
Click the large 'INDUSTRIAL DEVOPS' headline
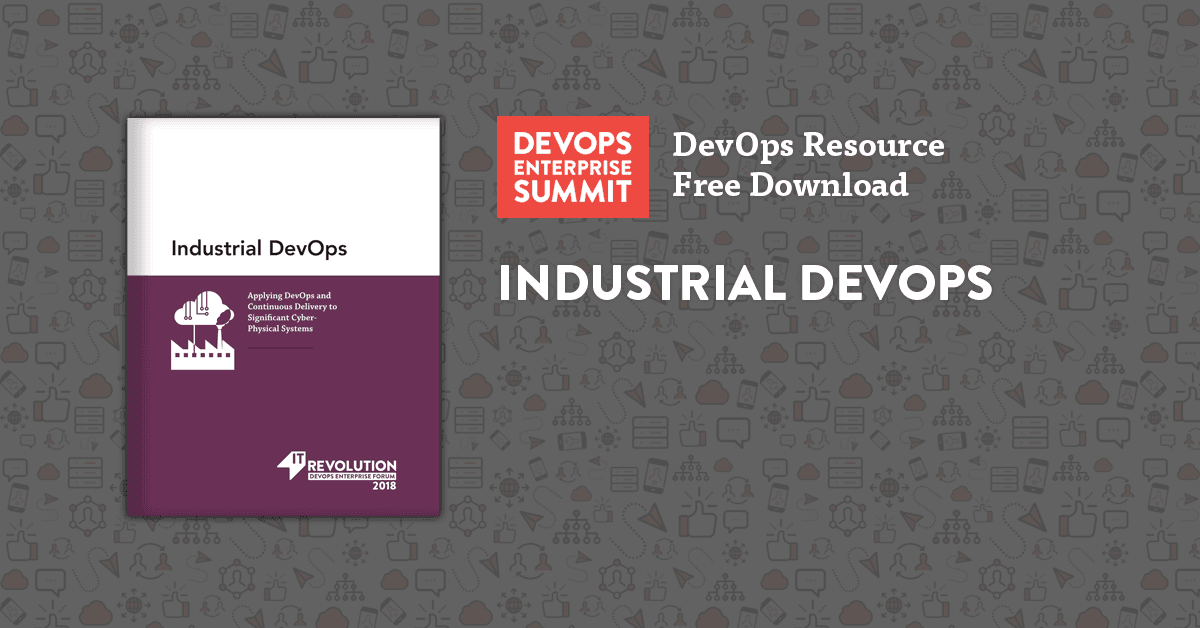[745, 283]
